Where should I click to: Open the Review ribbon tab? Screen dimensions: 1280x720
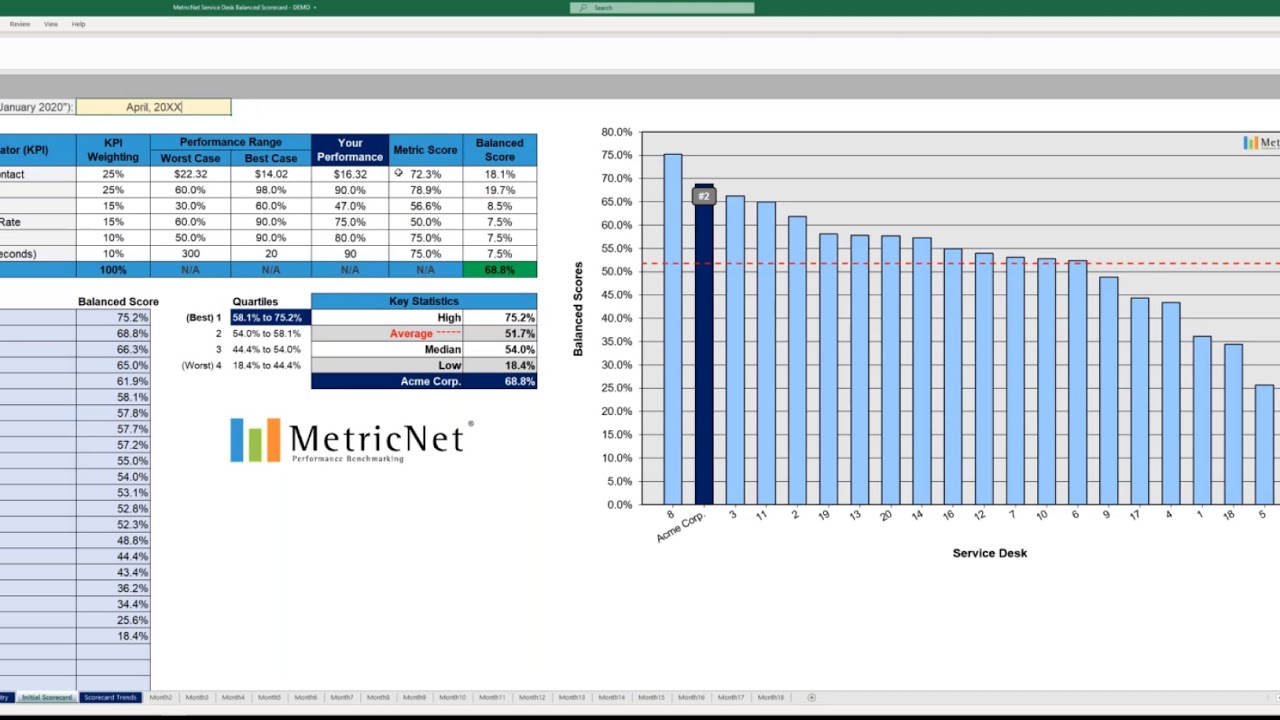click(x=19, y=24)
